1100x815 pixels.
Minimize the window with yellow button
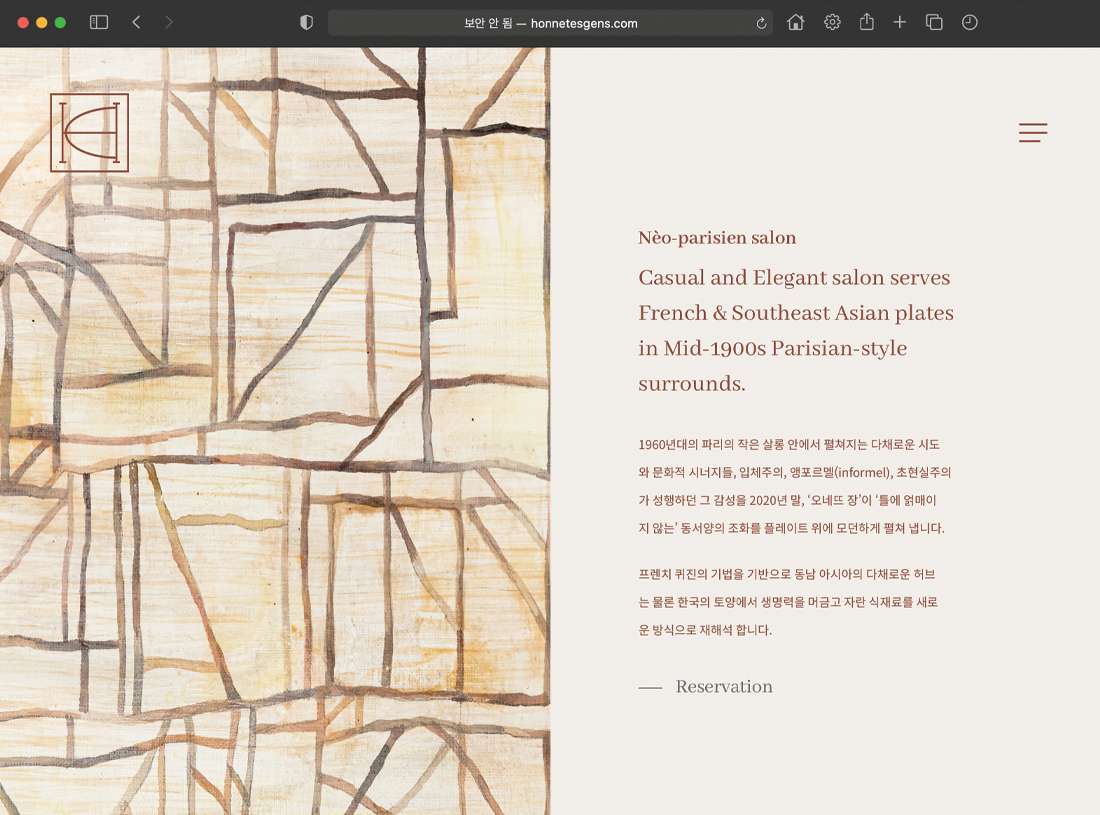pyautogui.click(x=42, y=22)
